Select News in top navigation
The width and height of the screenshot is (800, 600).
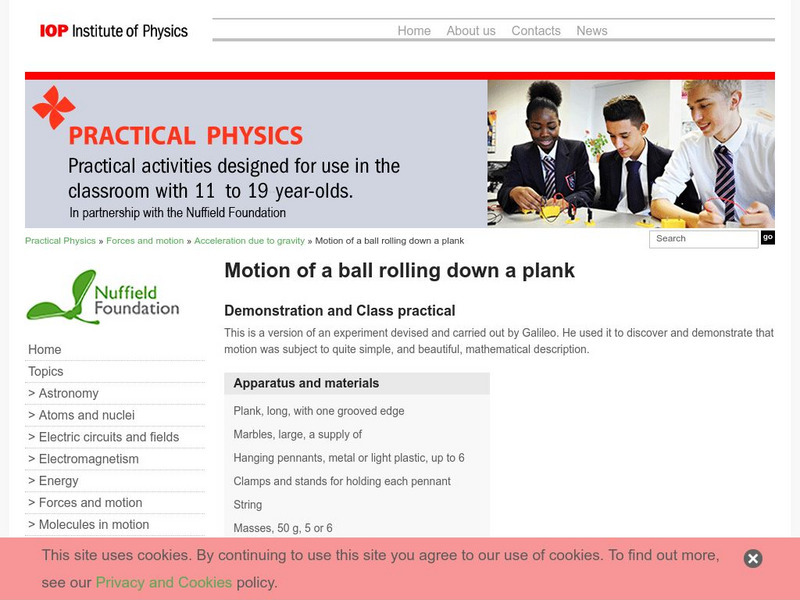592,31
